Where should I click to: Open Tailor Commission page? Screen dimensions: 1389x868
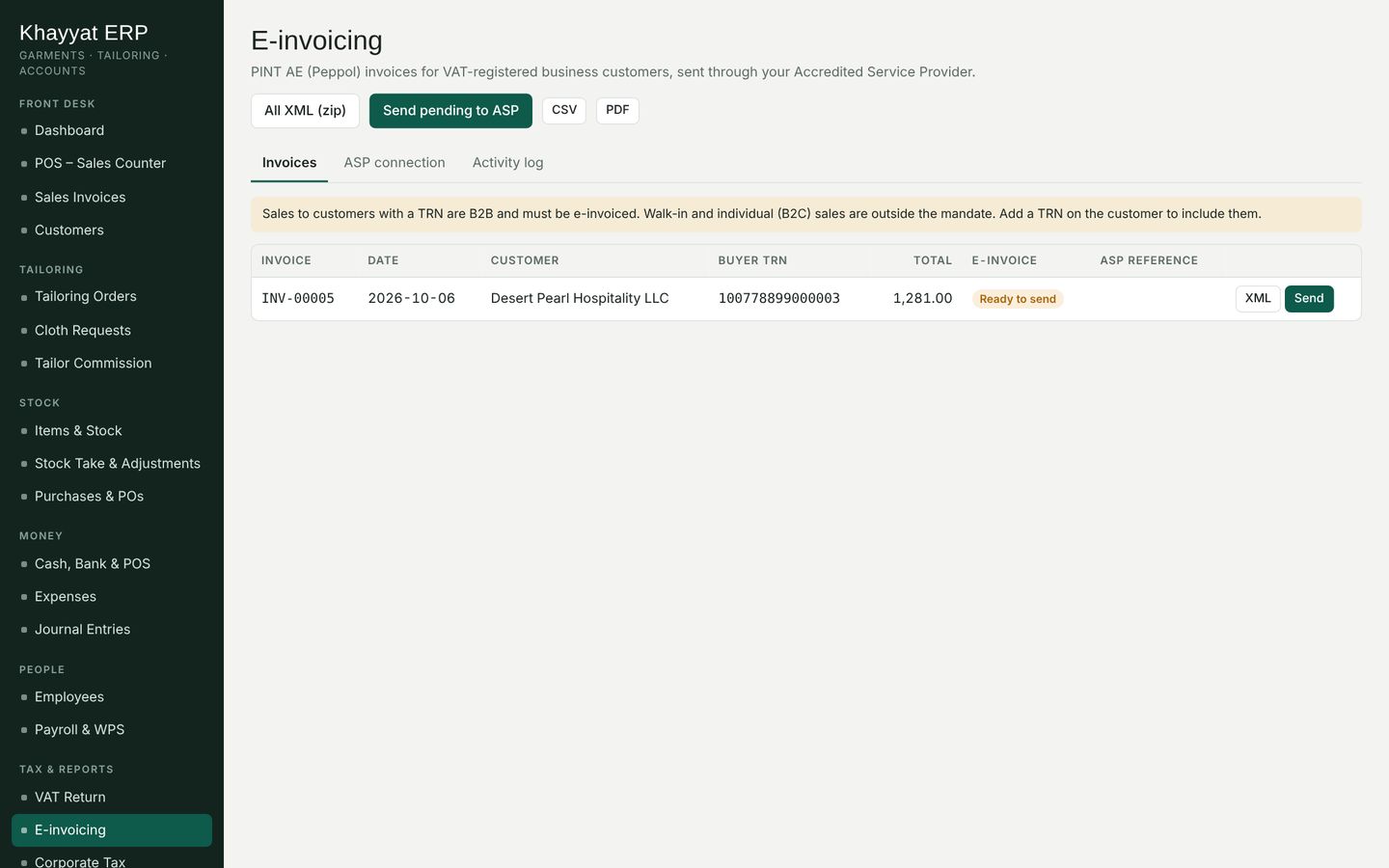[x=112, y=363]
